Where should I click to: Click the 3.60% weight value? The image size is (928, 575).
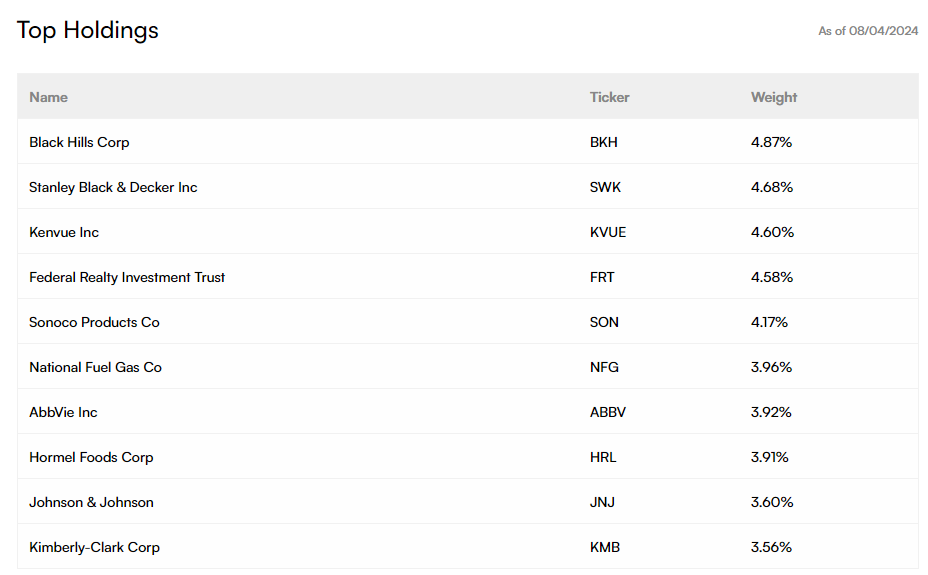tap(772, 502)
